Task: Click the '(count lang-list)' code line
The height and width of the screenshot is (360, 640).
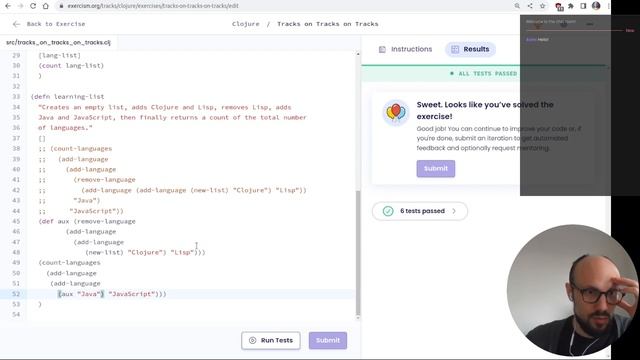Action: (x=71, y=65)
